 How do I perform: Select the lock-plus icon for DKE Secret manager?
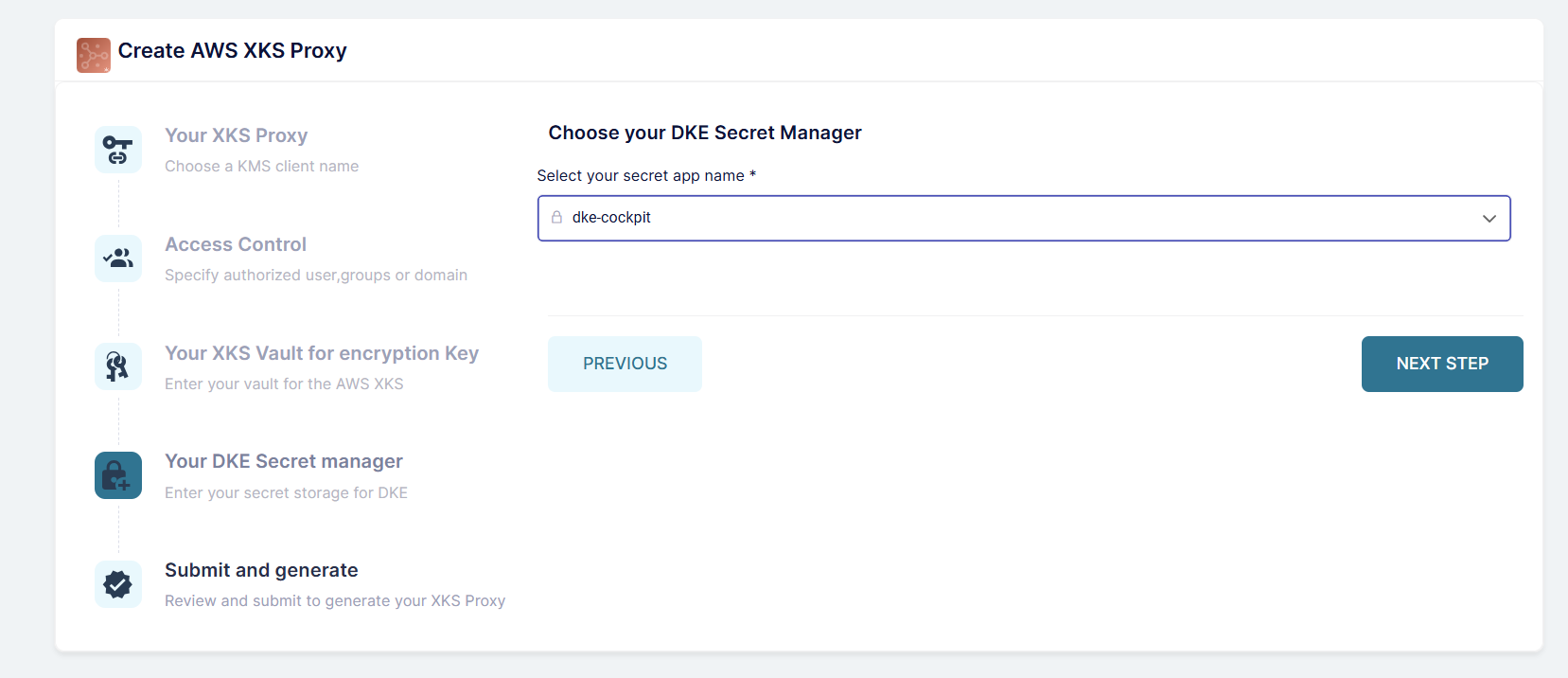click(118, 475)
